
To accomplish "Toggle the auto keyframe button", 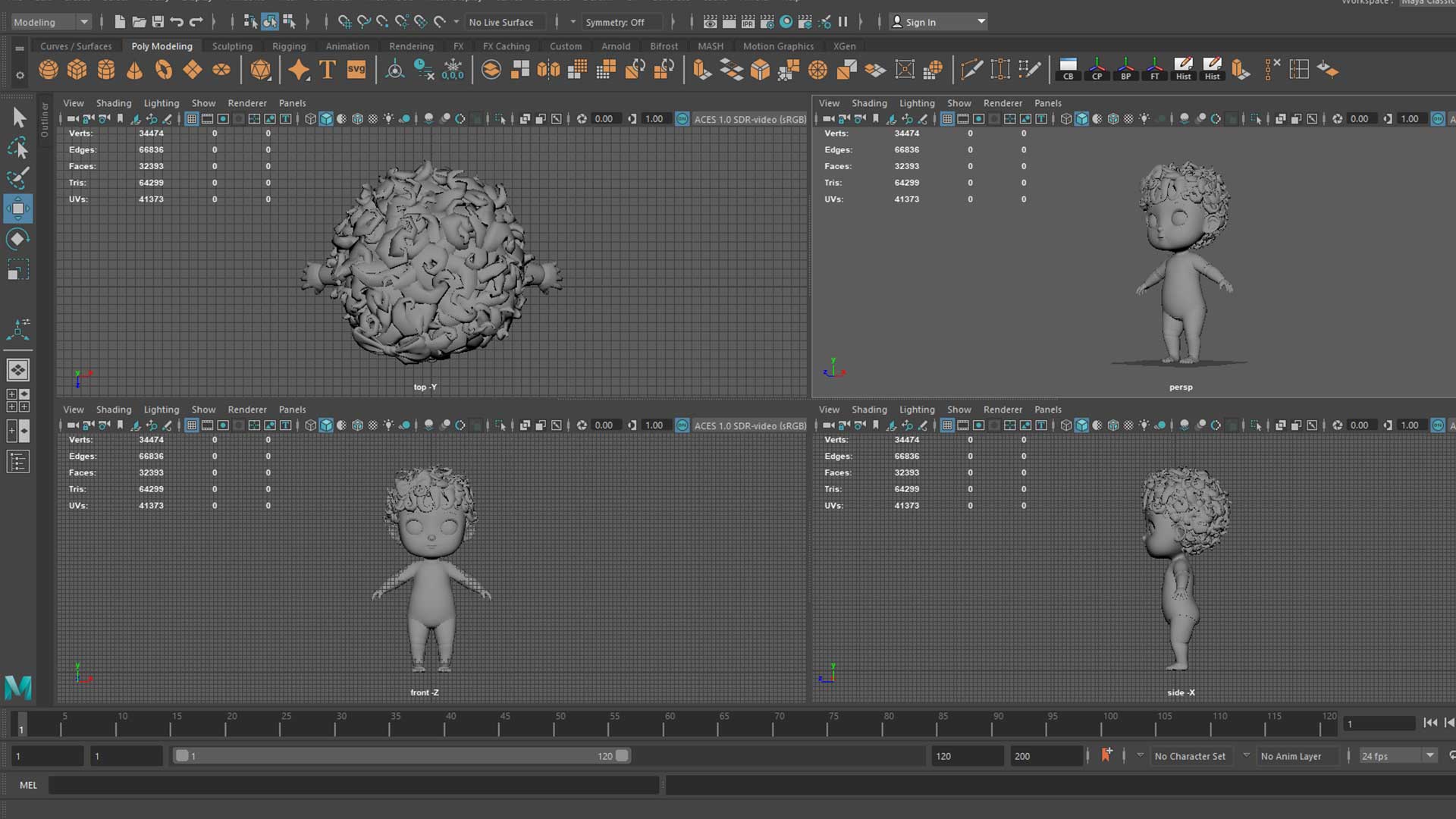I will tap(1106, 755).
